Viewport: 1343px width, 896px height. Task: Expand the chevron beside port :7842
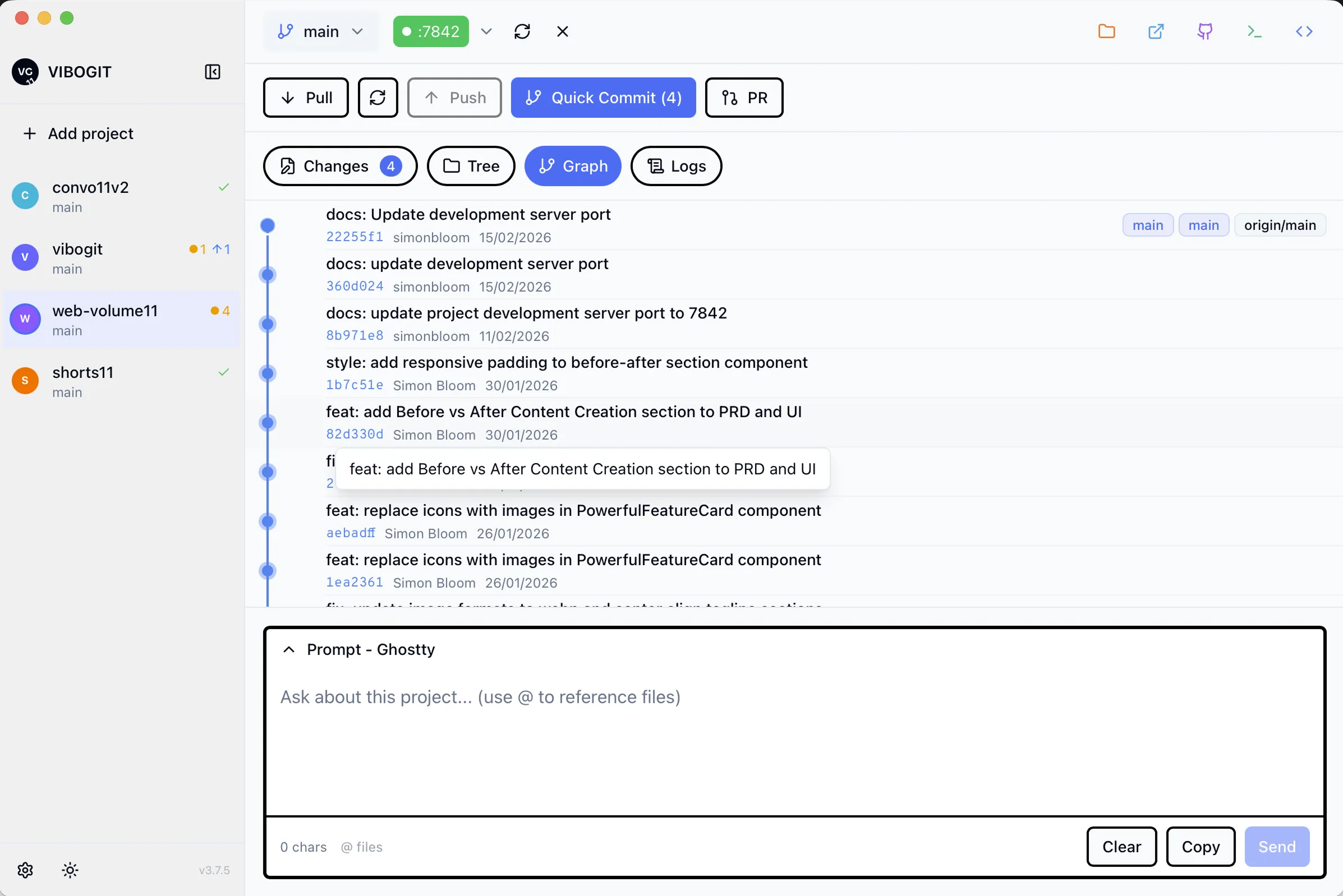(486, 31)
